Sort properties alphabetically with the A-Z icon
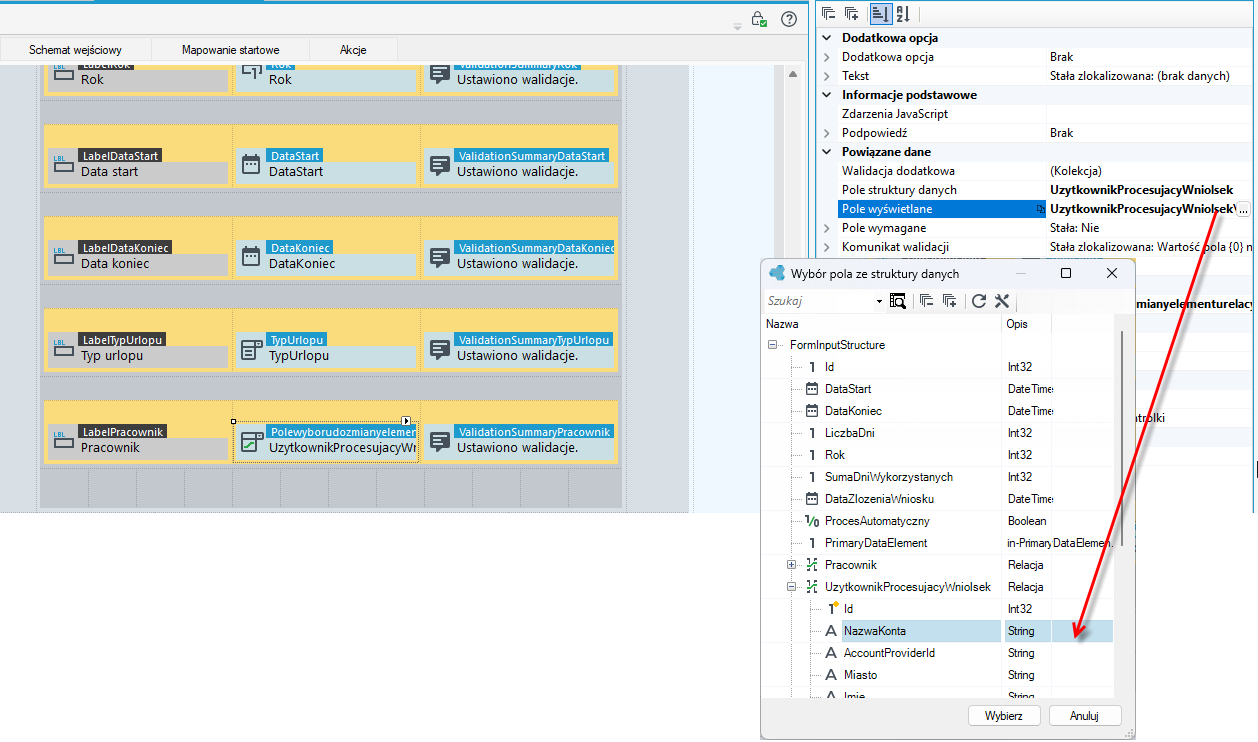 pyautogui.click(x=903, y=14)
